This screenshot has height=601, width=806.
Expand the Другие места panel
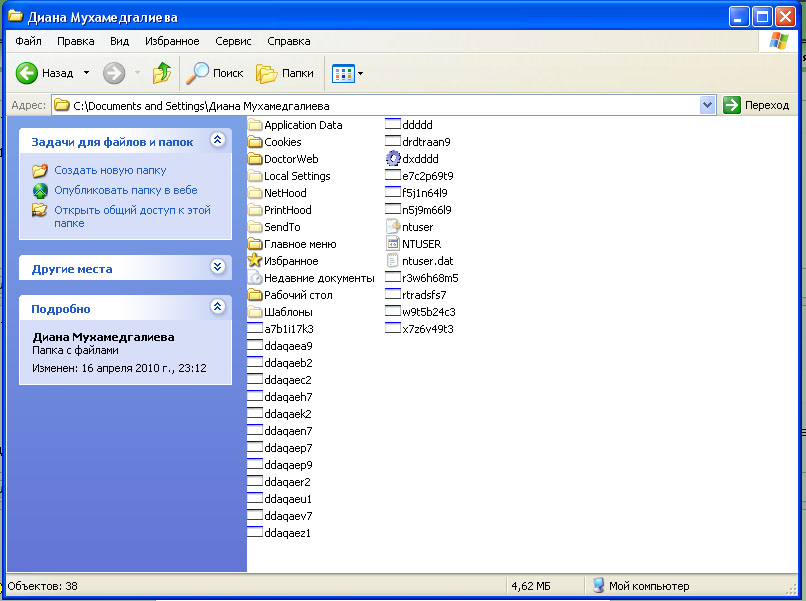pos(217,266)
